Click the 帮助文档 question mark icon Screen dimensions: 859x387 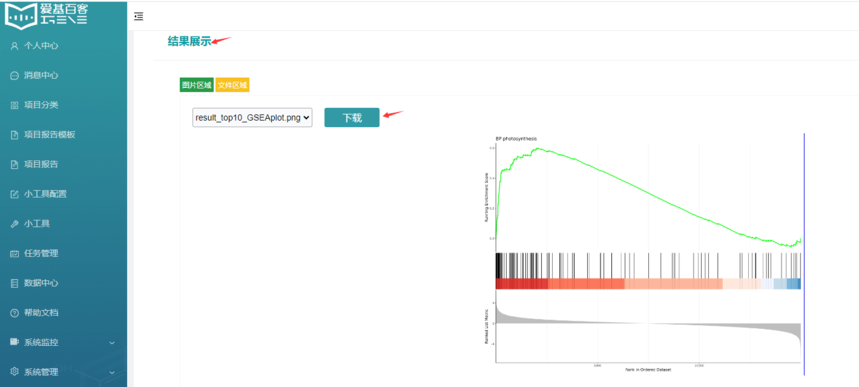click(15, 313)
